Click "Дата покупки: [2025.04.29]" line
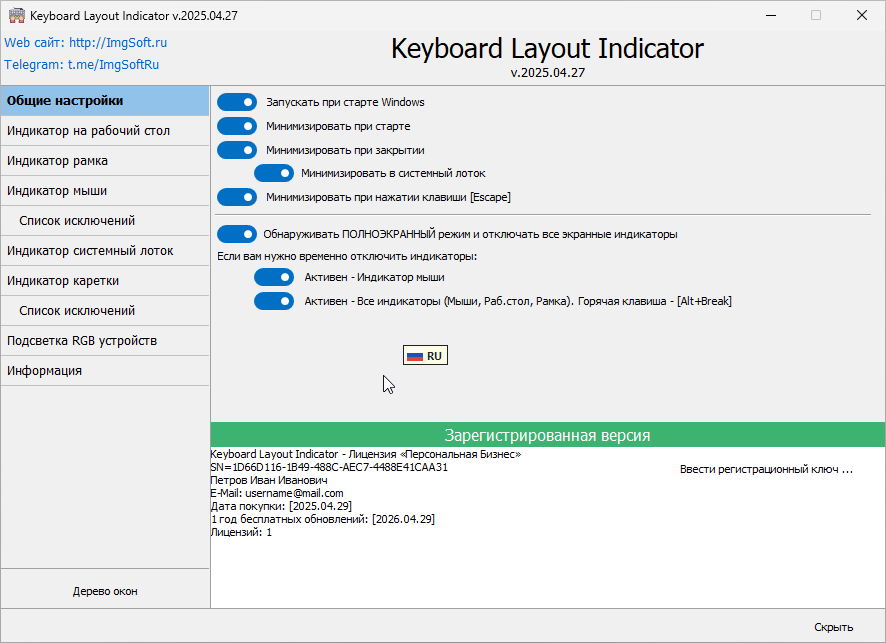Image resolution: width=886 pixels, height=643 pixels. [281, 506]
